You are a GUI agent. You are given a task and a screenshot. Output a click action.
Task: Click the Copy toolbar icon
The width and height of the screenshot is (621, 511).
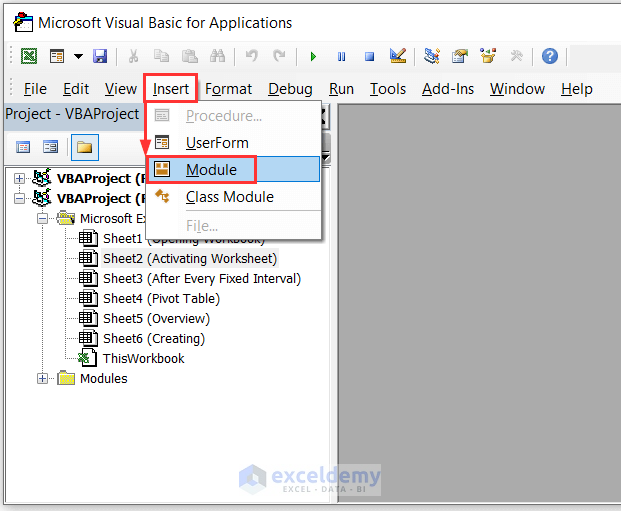[x=162, y=56]
